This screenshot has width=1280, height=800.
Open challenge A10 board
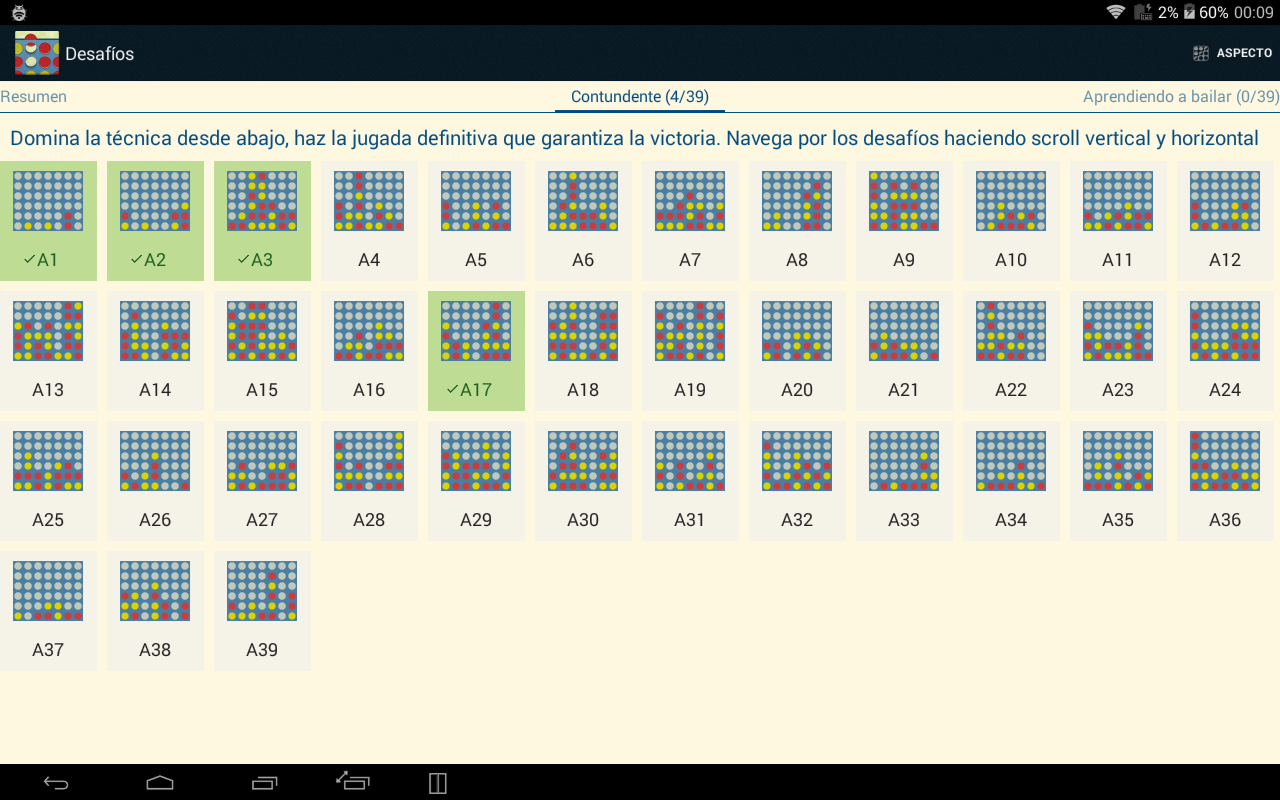[x=1011, y=221]
